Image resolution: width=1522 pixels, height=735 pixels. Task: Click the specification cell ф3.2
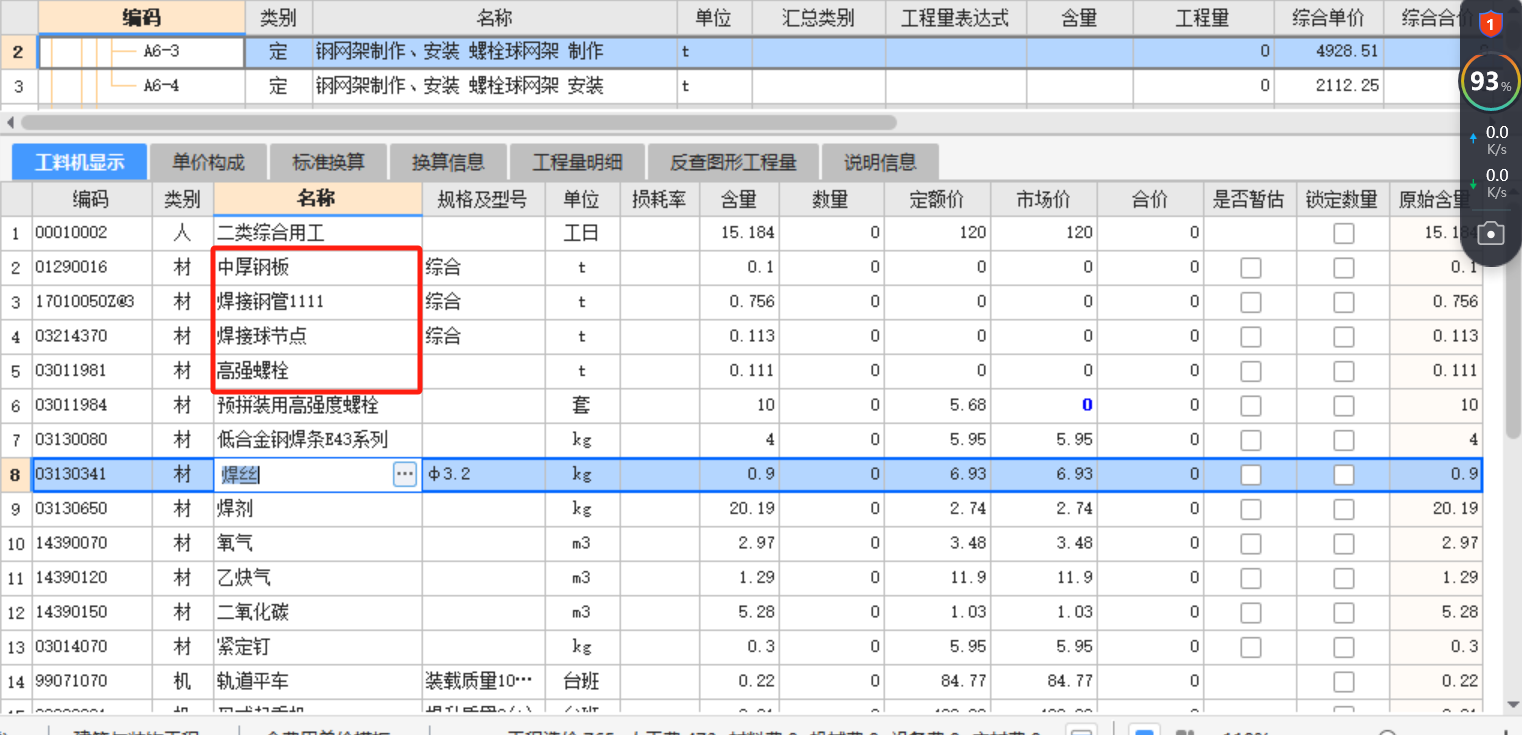(483, 475)
